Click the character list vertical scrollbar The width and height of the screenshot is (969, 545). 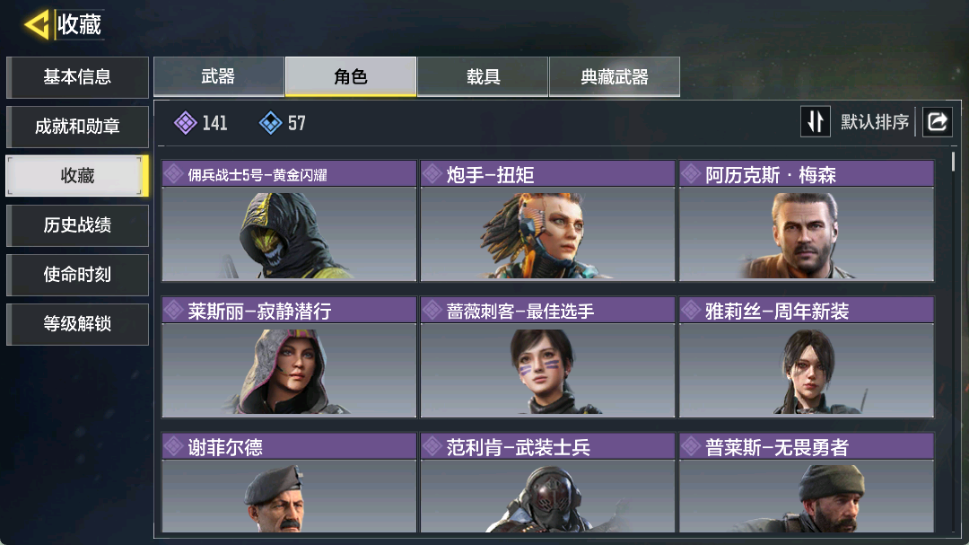click(954, 162)
